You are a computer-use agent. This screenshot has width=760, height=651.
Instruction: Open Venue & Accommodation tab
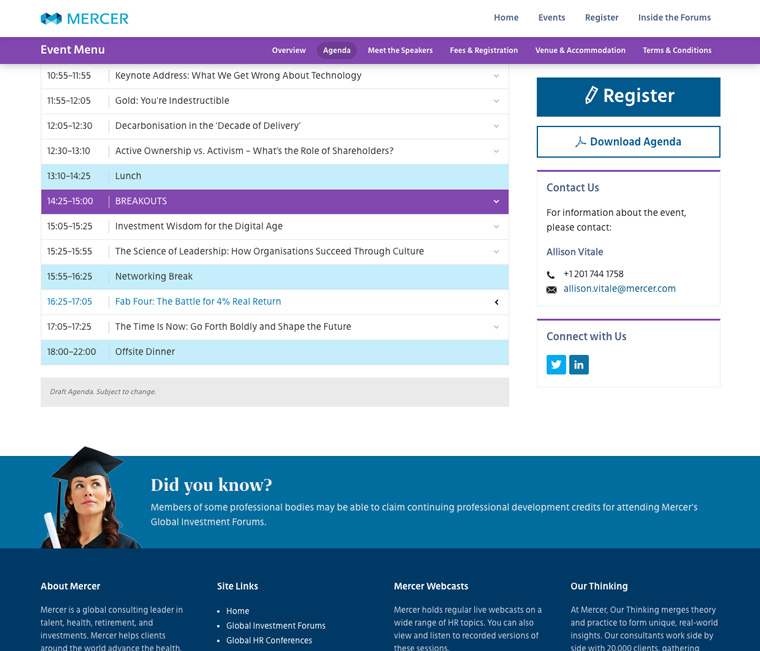click(x=580, y=50)
